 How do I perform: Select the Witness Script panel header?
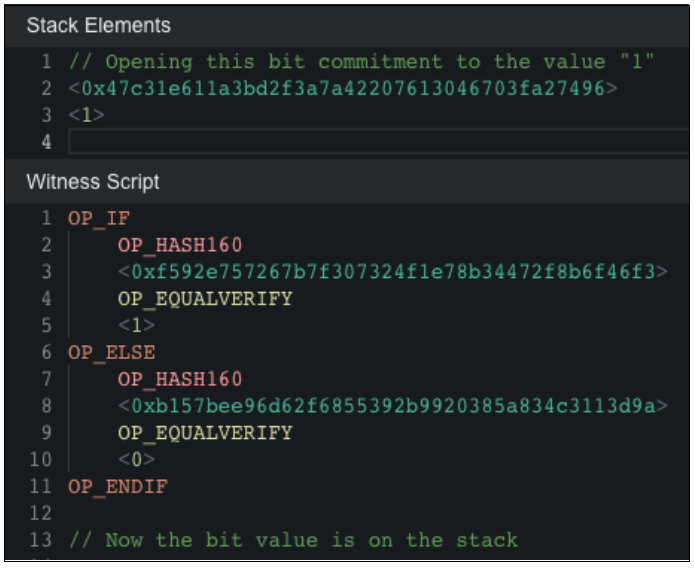pos(92,182)
